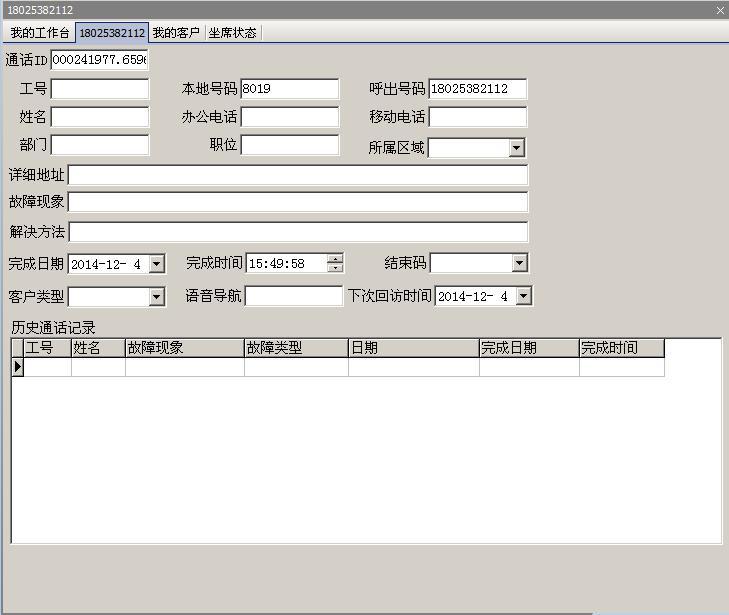
Task: Select the 坐席状态 tab
Action: 232,32
